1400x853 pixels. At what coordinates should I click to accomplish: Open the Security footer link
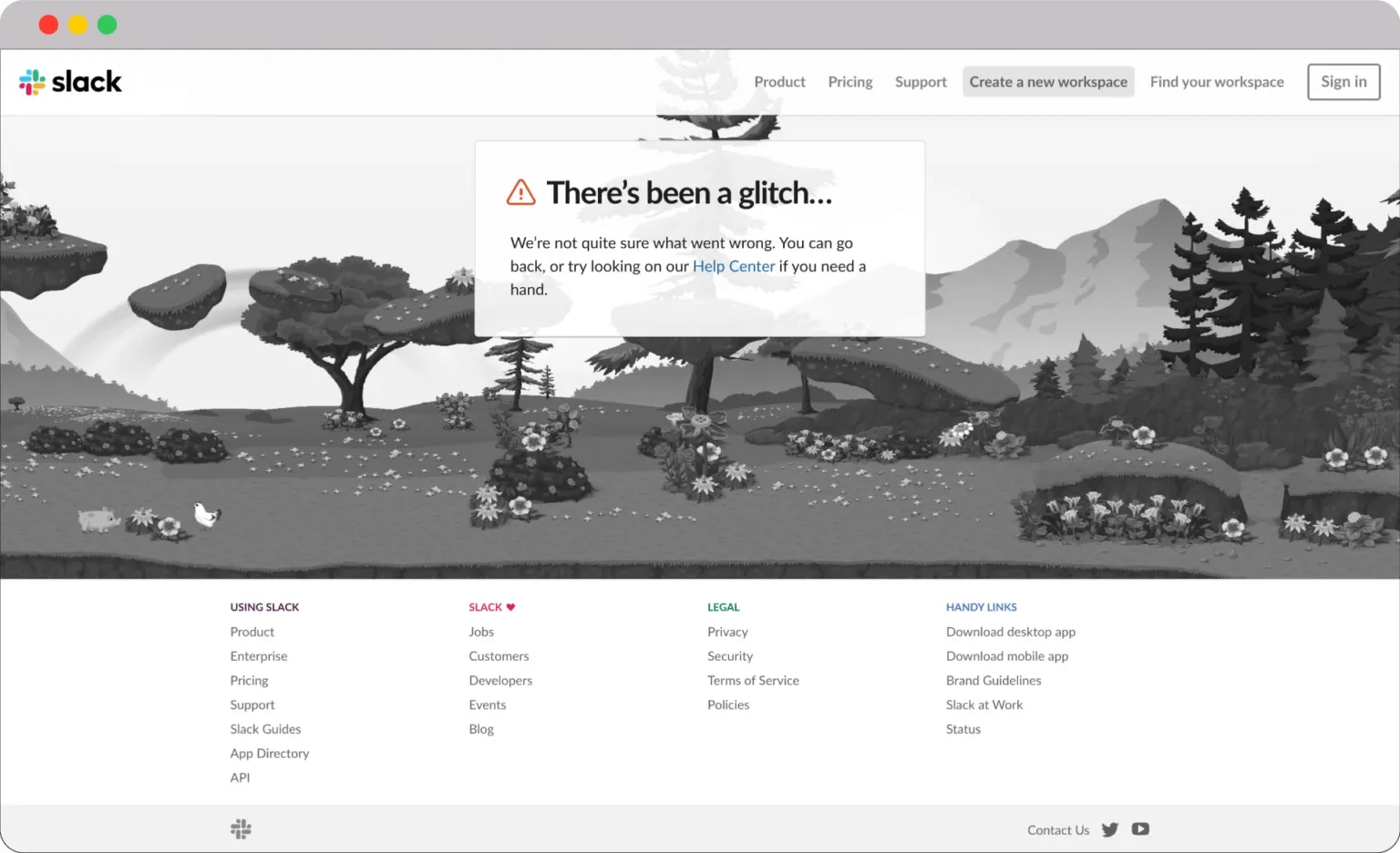pyautogui.click(x=730, y=656)
